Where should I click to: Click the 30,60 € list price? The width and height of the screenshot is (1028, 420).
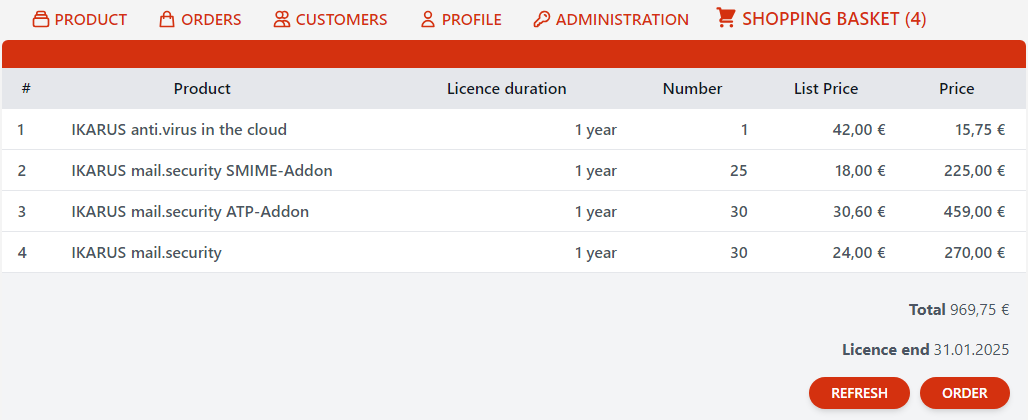click(x=860, y=212)
